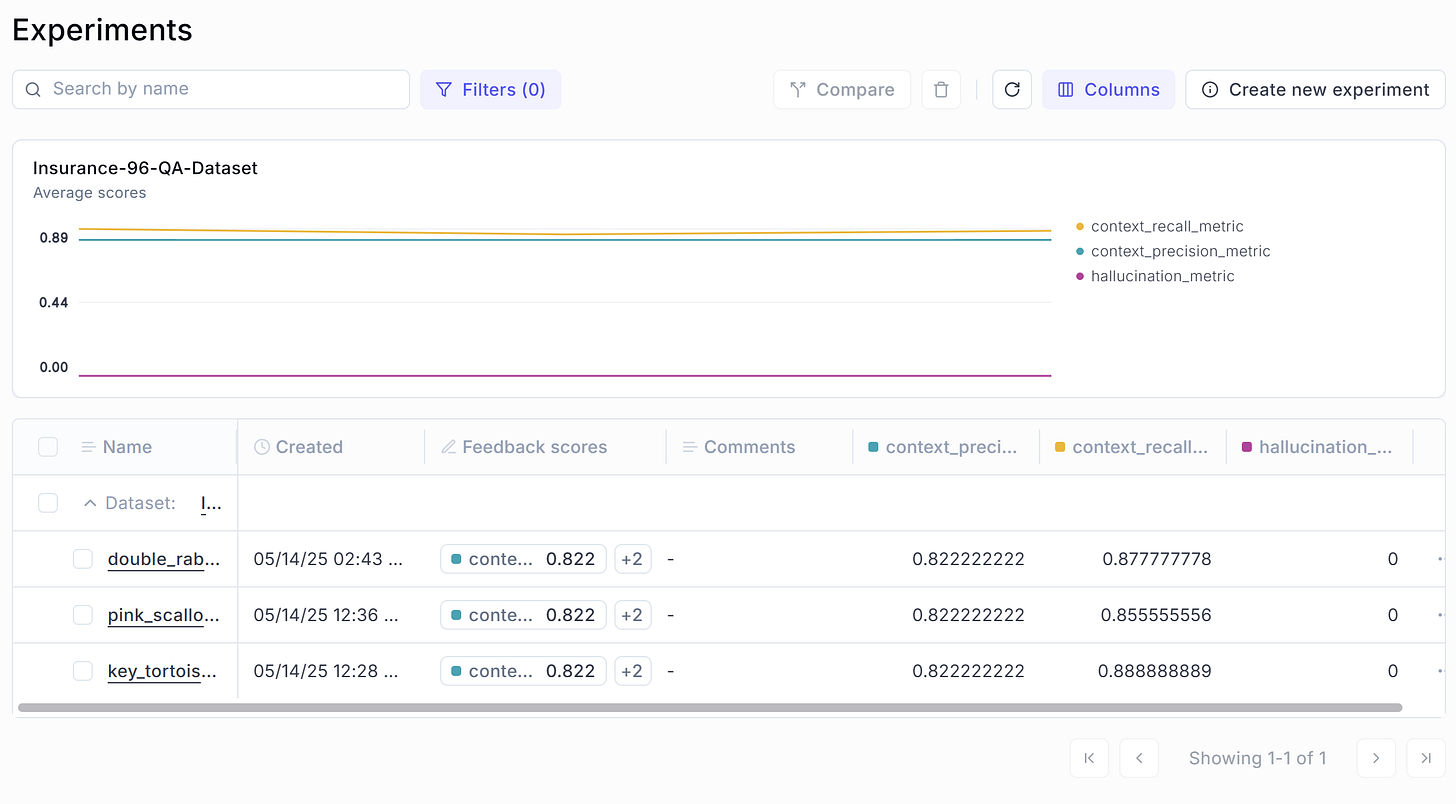
Task: Select checkbox for pink_scallo... experiment
Action: (83, 615)
